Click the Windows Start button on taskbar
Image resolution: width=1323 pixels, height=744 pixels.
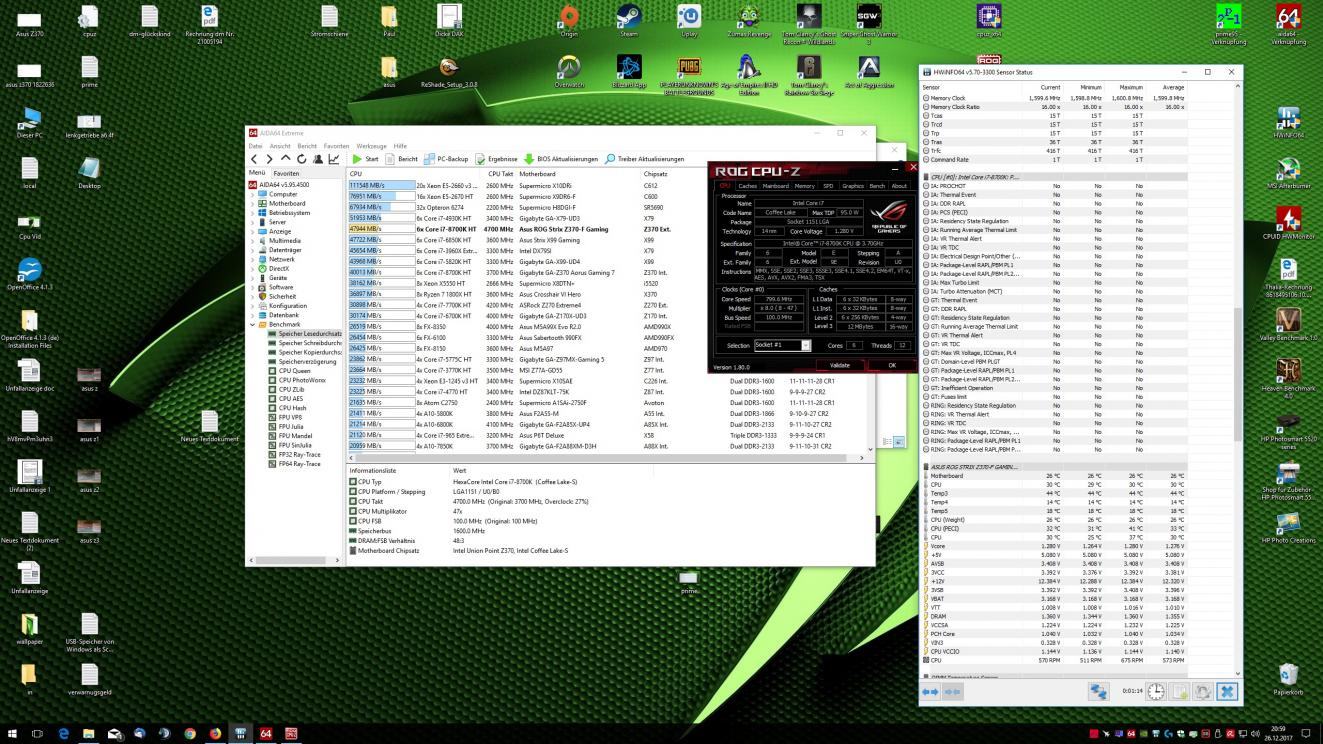point(13,733)
